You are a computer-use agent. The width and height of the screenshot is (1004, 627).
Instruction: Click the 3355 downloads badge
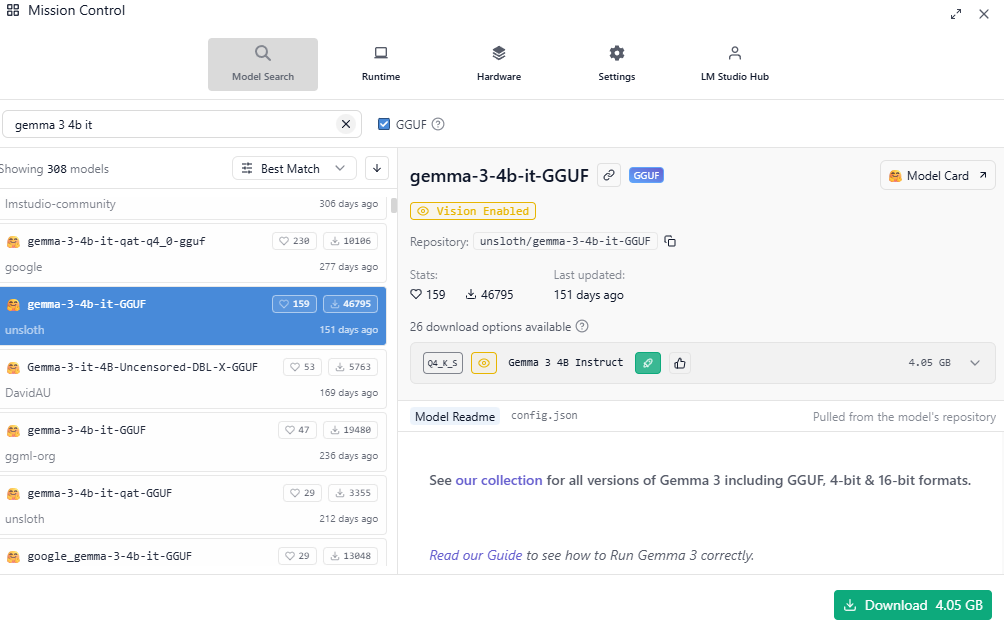click(x=353, y=493)
